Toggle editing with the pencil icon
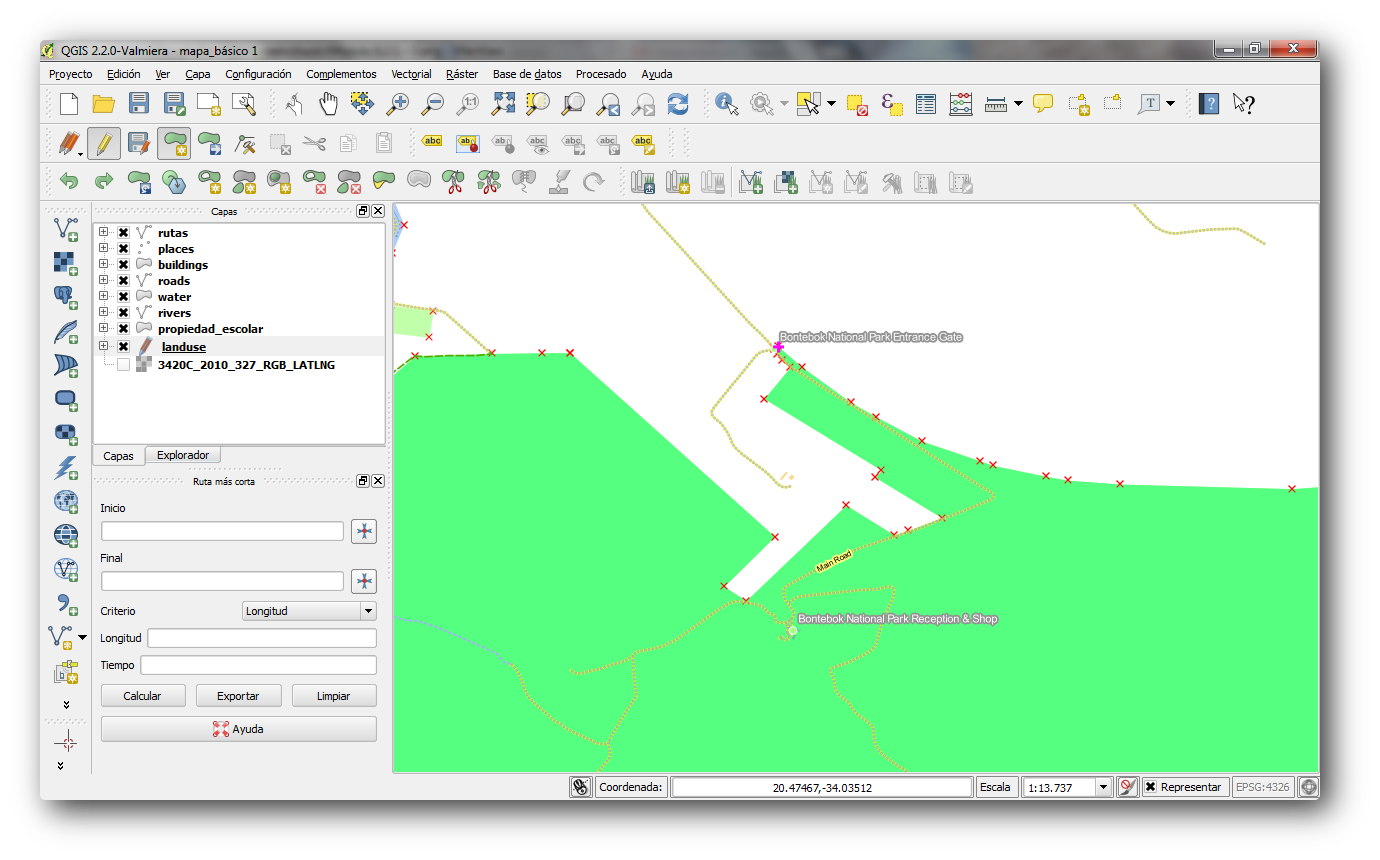This screenshot has height=860, width=1380. click(x=104, y=144)
